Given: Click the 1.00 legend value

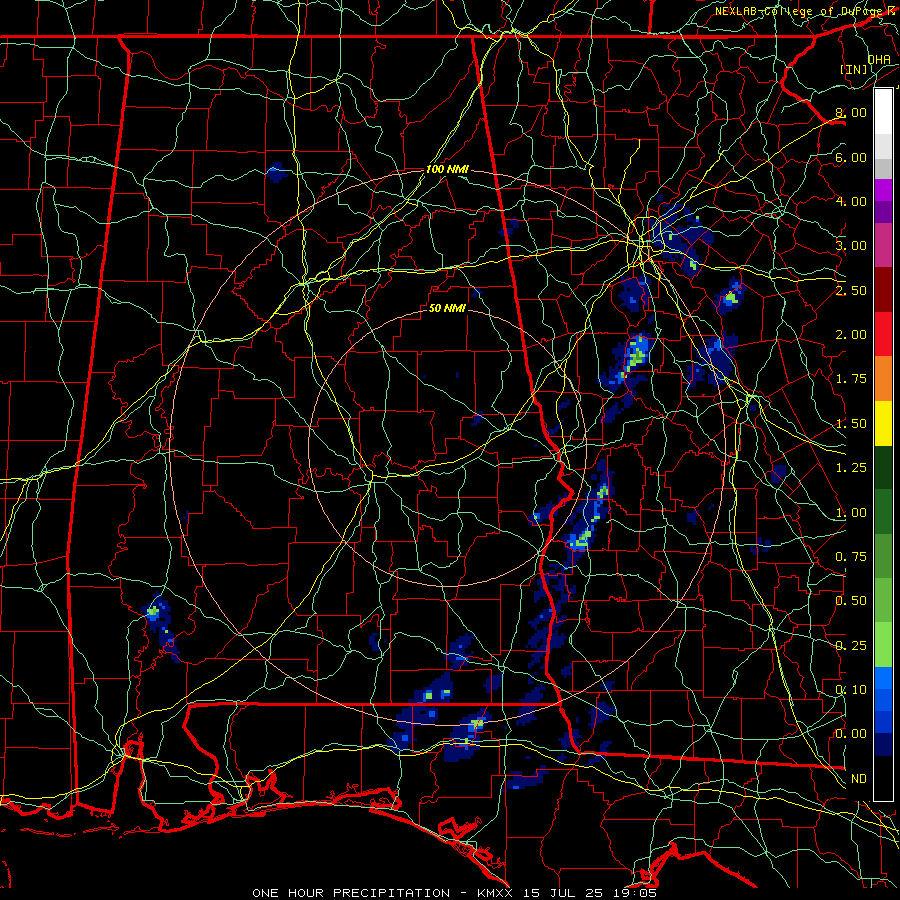Looking at the screenshot, I should point(851,513).
